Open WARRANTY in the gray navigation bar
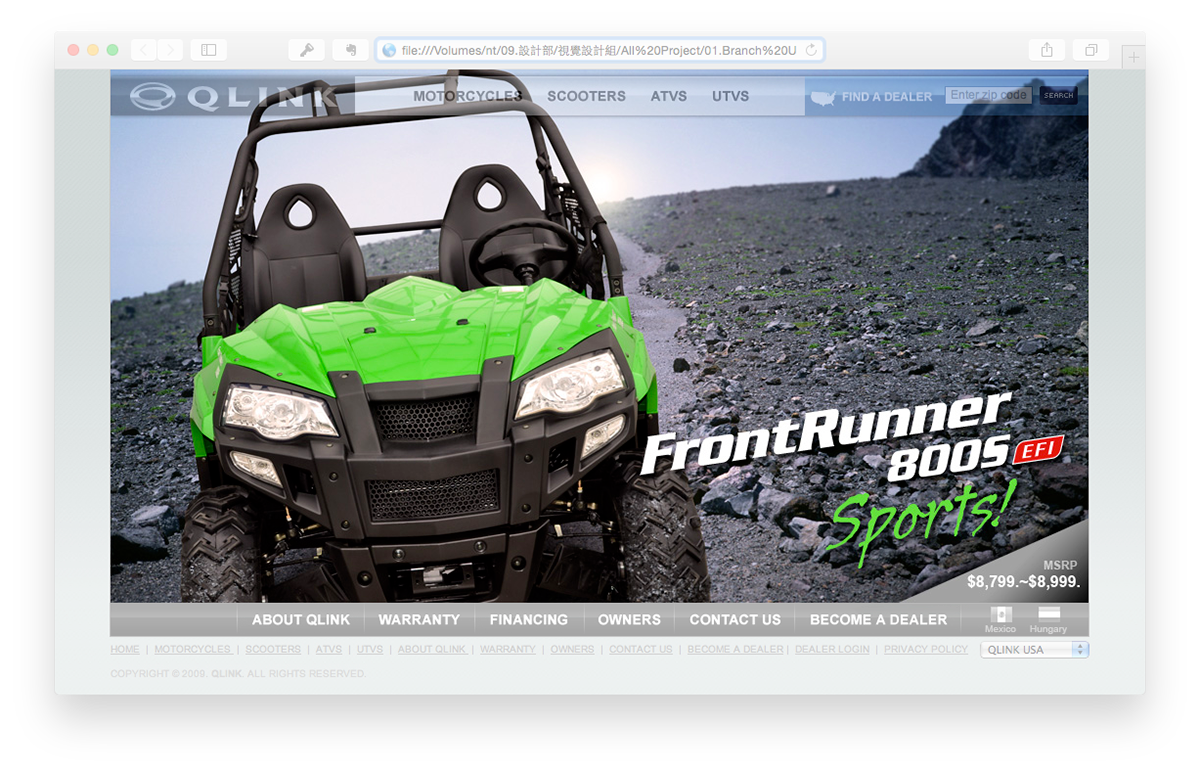 pyautogui.click(x=419, y=620)
